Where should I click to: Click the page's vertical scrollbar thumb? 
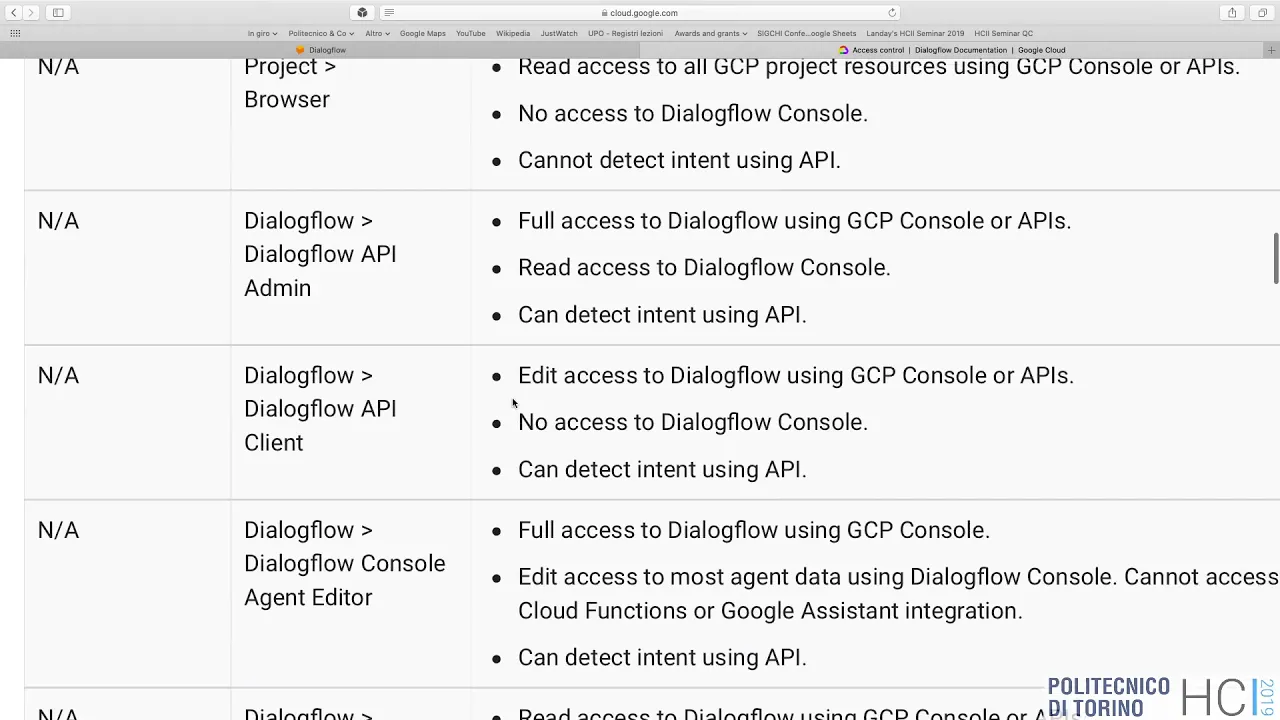click(x=1275, y=258)
